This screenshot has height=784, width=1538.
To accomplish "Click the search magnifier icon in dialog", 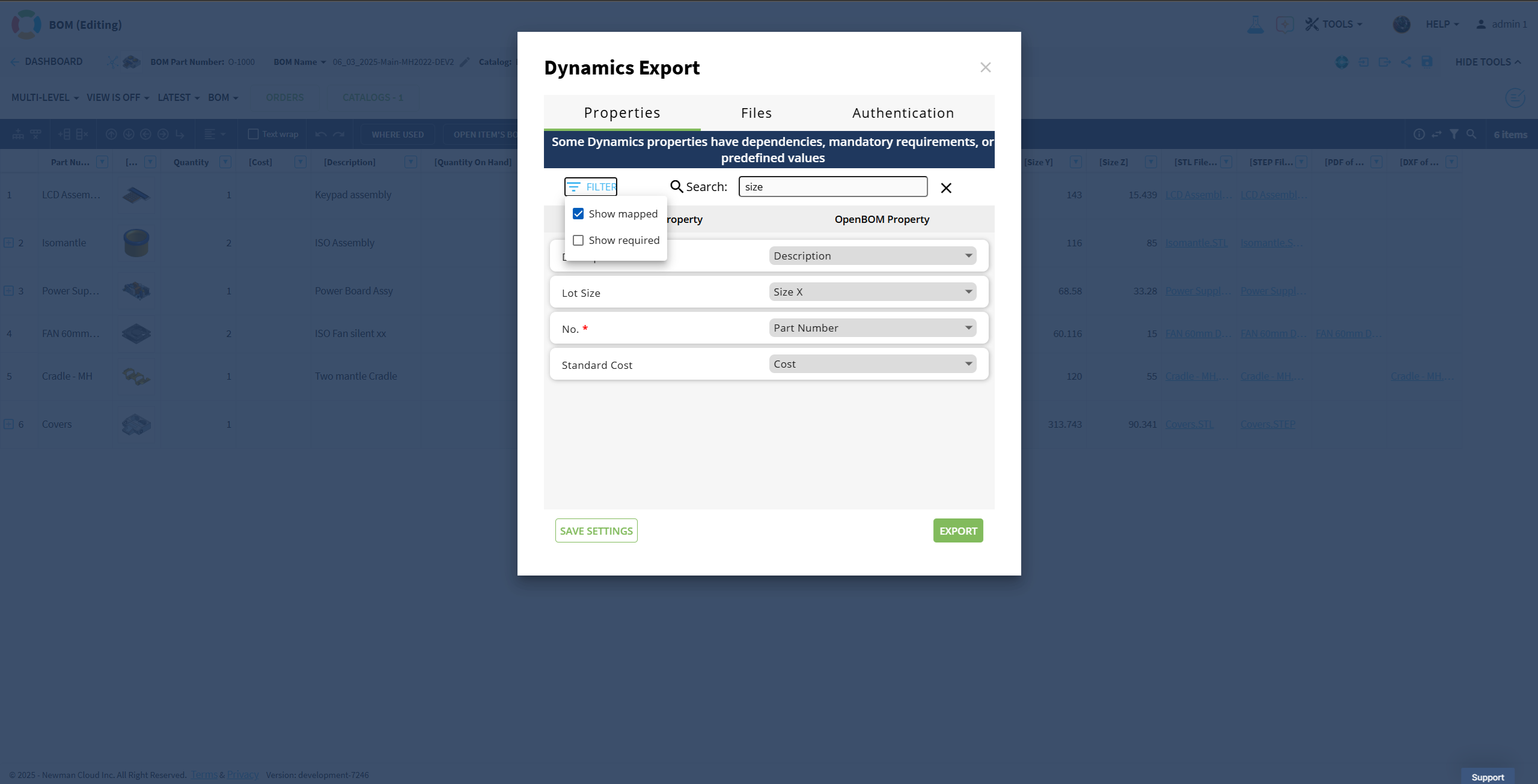I will click(x=676, y=187).
